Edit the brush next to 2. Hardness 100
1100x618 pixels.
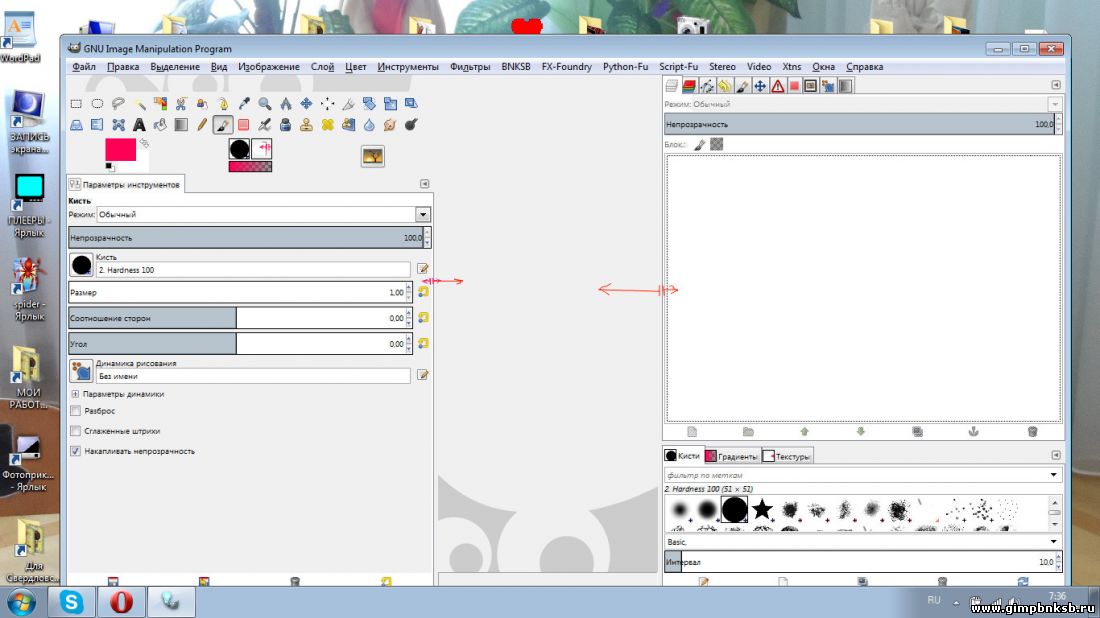[x=422, y=269]
